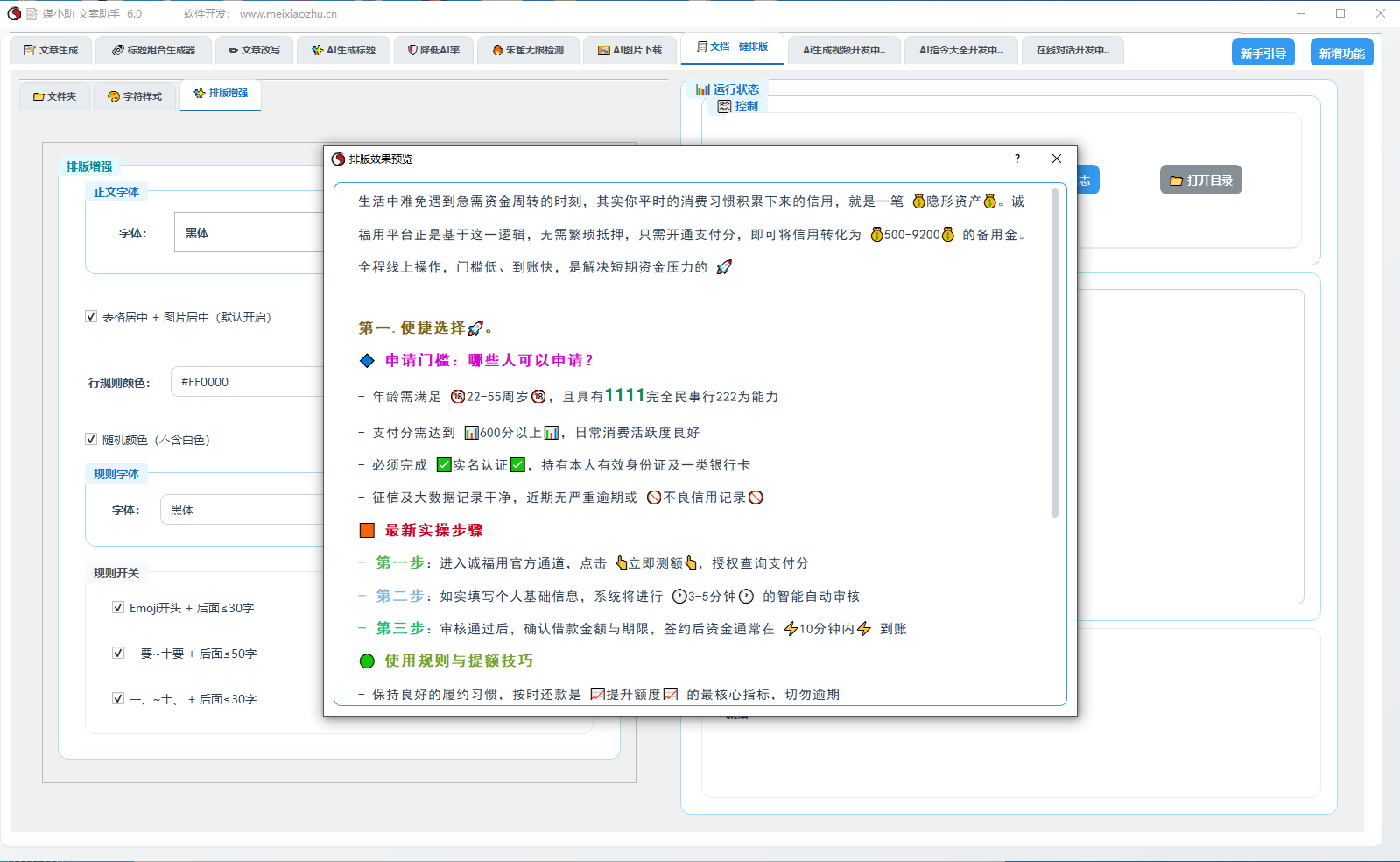The height and width of the screenshot is (862, 1400).
Task: Click the AI图片下载 picture icon
Action: tap(603, 50)
